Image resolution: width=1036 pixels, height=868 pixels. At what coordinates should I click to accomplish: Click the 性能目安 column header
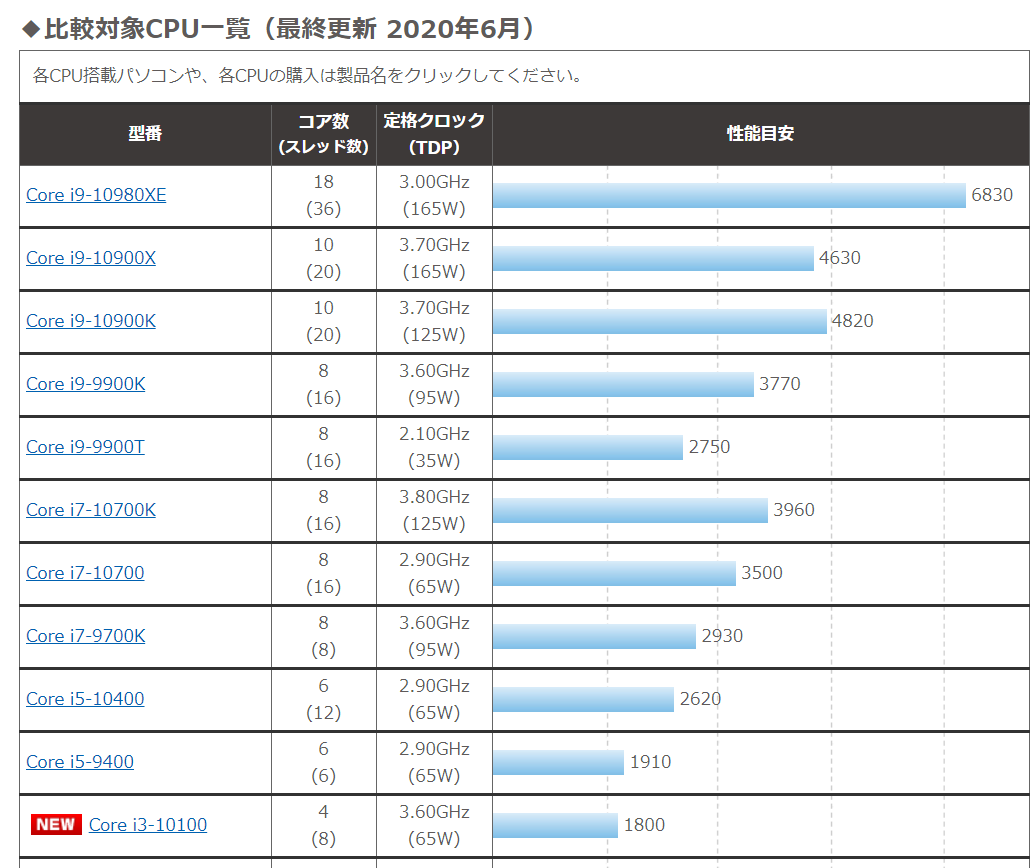(x=760, y=133)
